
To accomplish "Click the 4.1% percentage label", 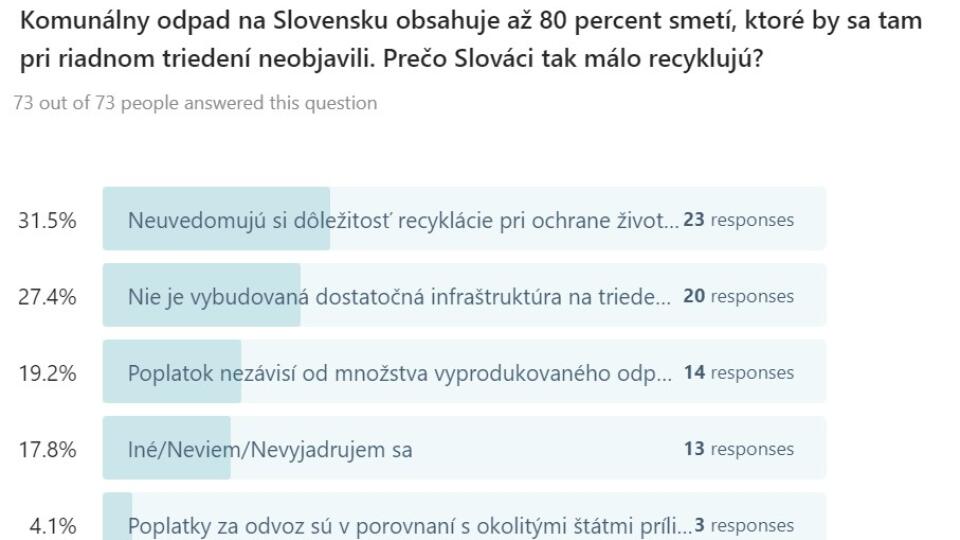I will [x=53, y=527].
